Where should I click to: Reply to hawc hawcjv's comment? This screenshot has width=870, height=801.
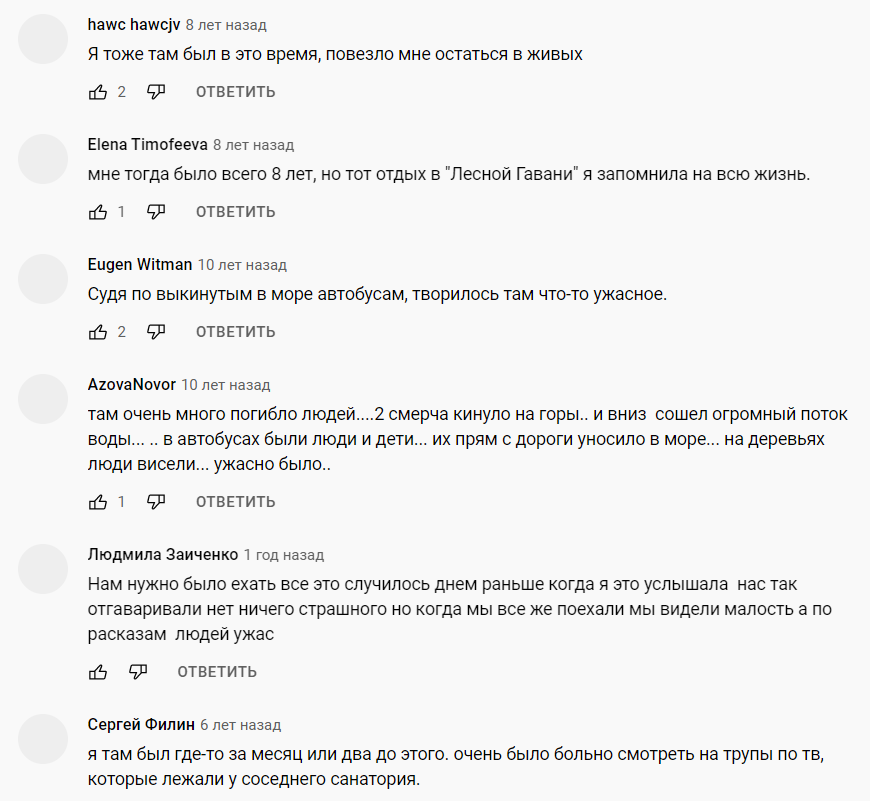point(235,92)
